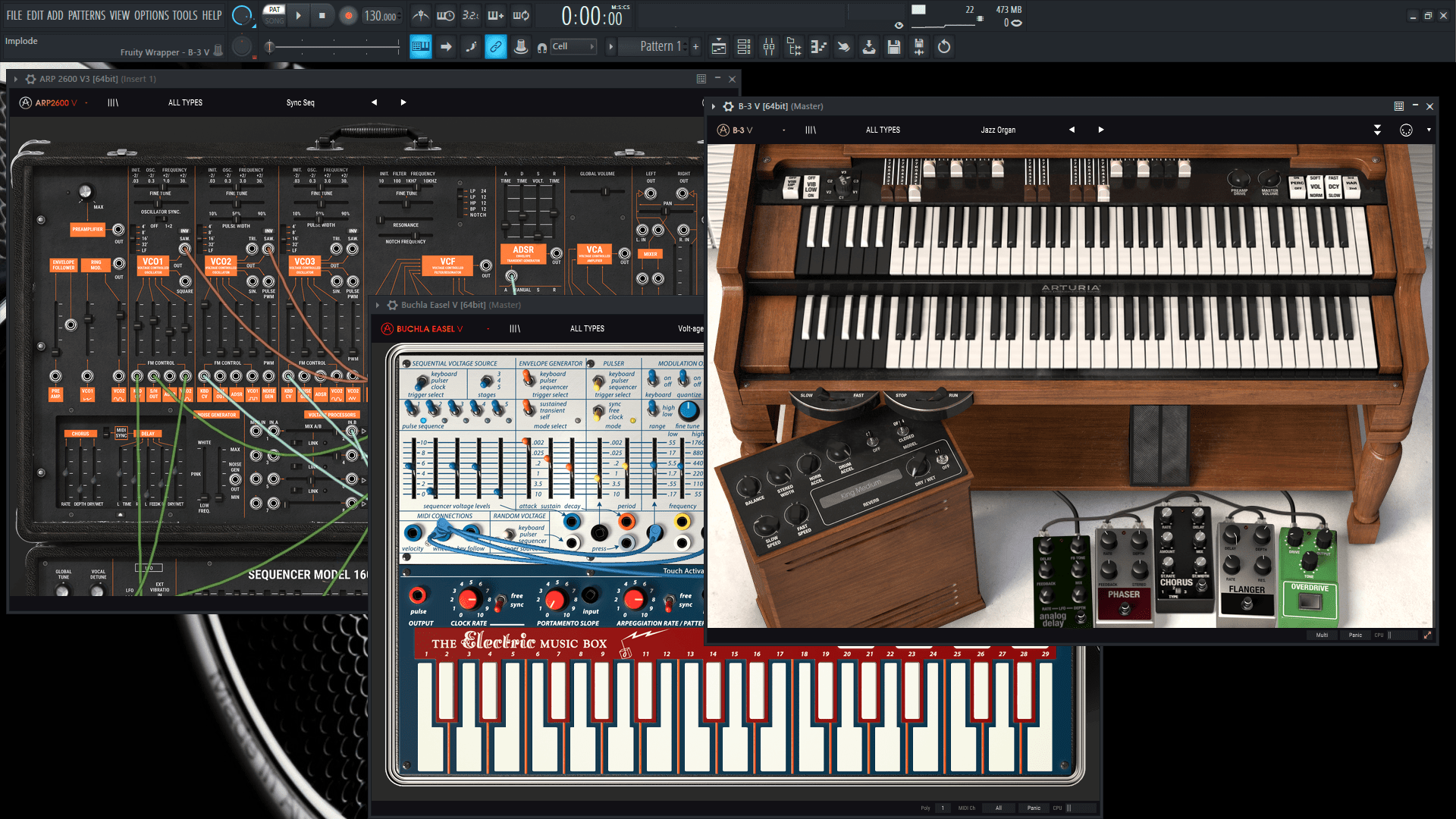Click the Save project icon in toolbar
Image resolution: width=1456 pixels, height=819 pixels.
pyautogui.click(x=893, y=46)
